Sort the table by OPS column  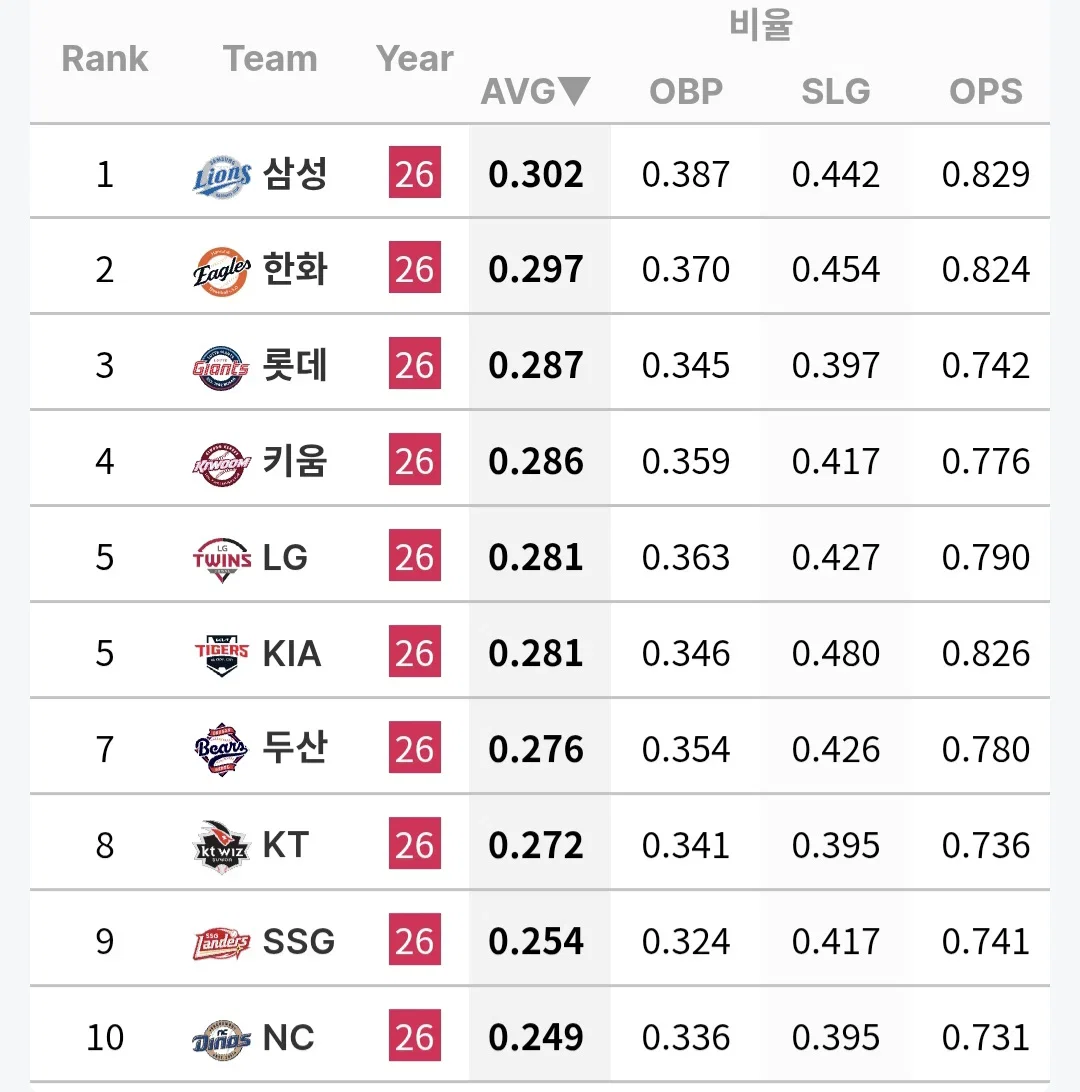[986, 91]
